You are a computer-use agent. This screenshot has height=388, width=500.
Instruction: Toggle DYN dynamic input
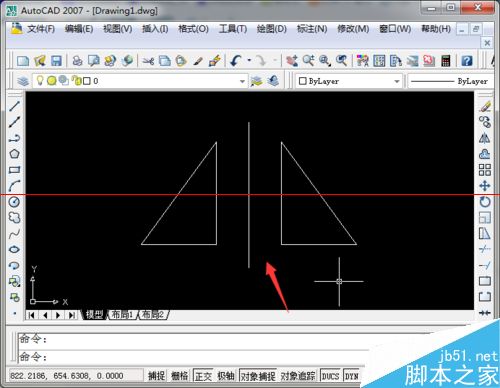[351, 376]
